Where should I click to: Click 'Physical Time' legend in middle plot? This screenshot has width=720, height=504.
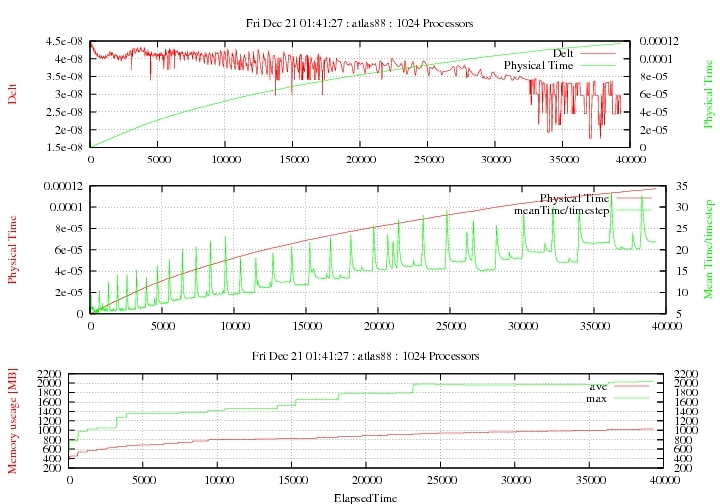[574, 197]
